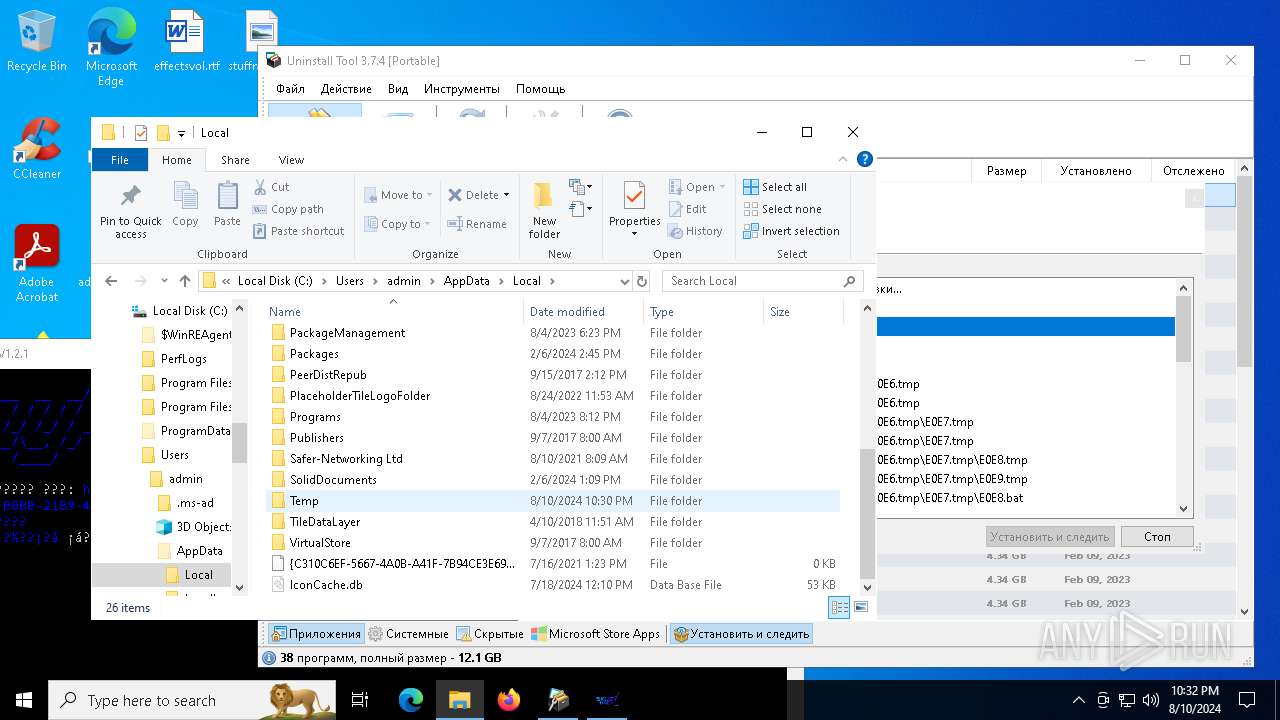The width and height of the screenshot is (1280, 720).
Task: Select Системные tab in Uninstall Tool
Action: click(x=408, y=634)
